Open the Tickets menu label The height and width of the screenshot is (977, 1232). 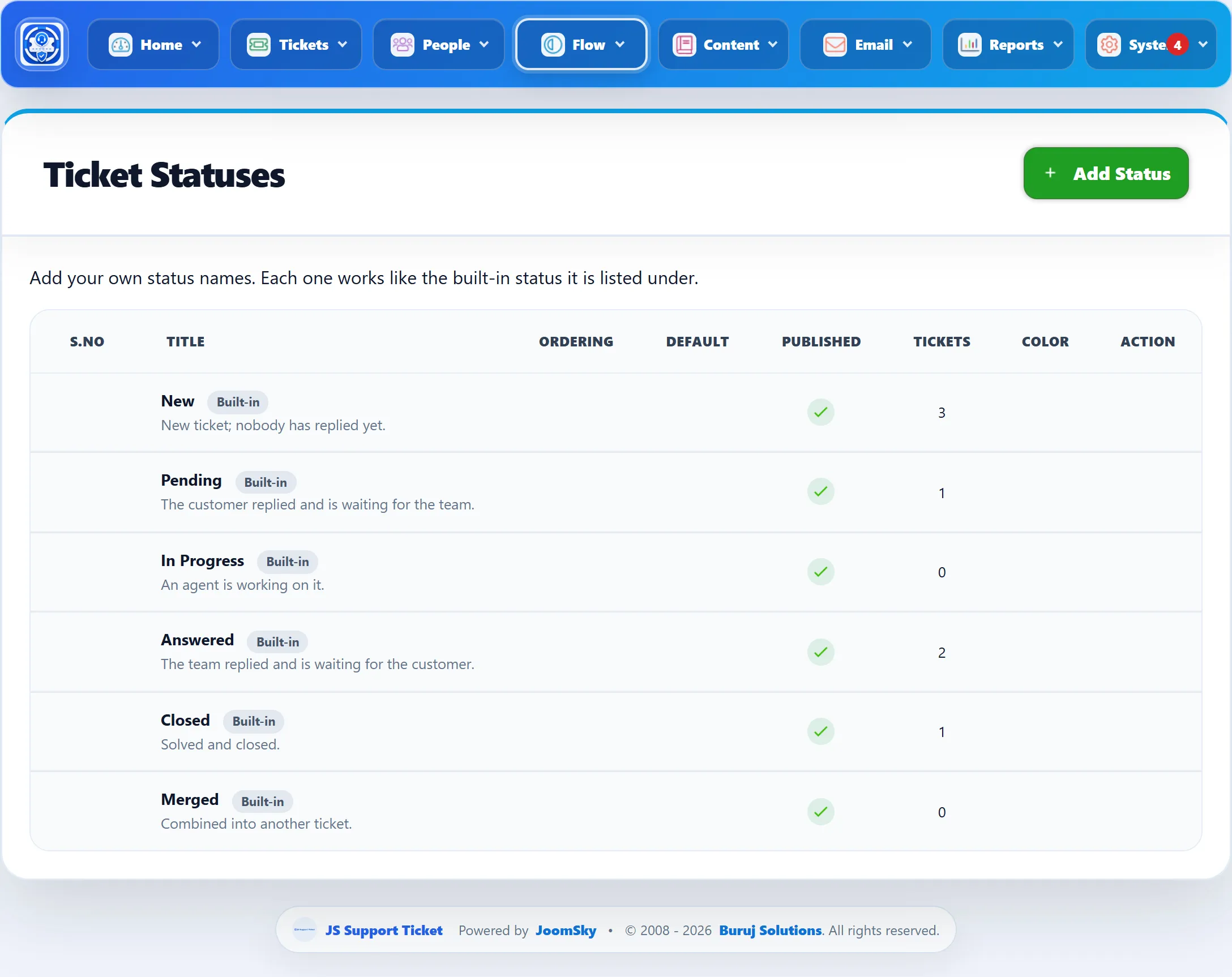point(303,45)
